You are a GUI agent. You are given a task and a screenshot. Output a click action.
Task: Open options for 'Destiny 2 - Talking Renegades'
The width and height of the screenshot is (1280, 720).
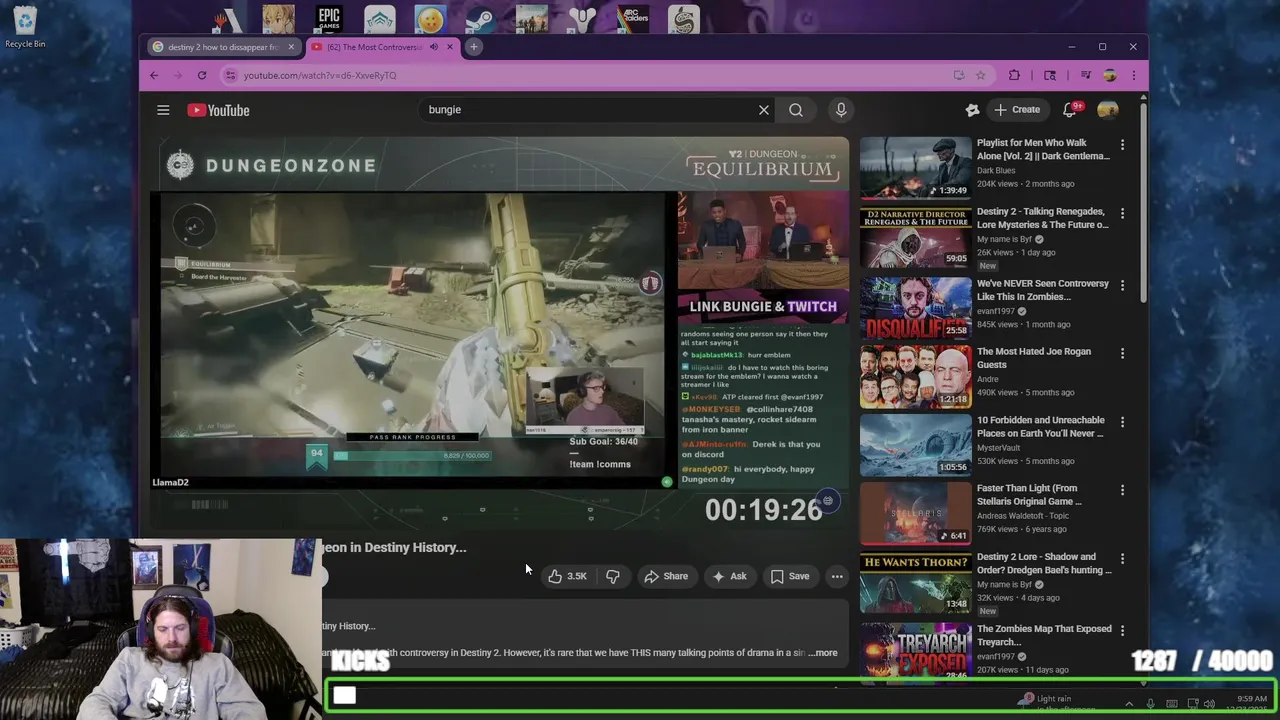tap(1122, 214)
